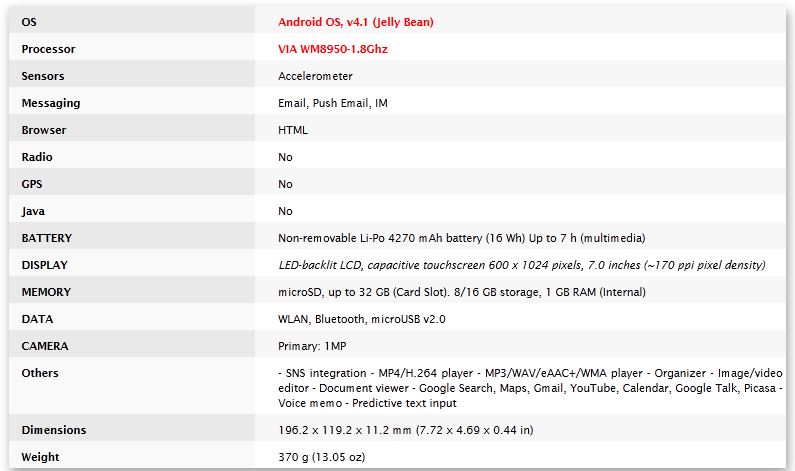Click the Radio row label
This screenshot has width=795, height=471.
37,157
